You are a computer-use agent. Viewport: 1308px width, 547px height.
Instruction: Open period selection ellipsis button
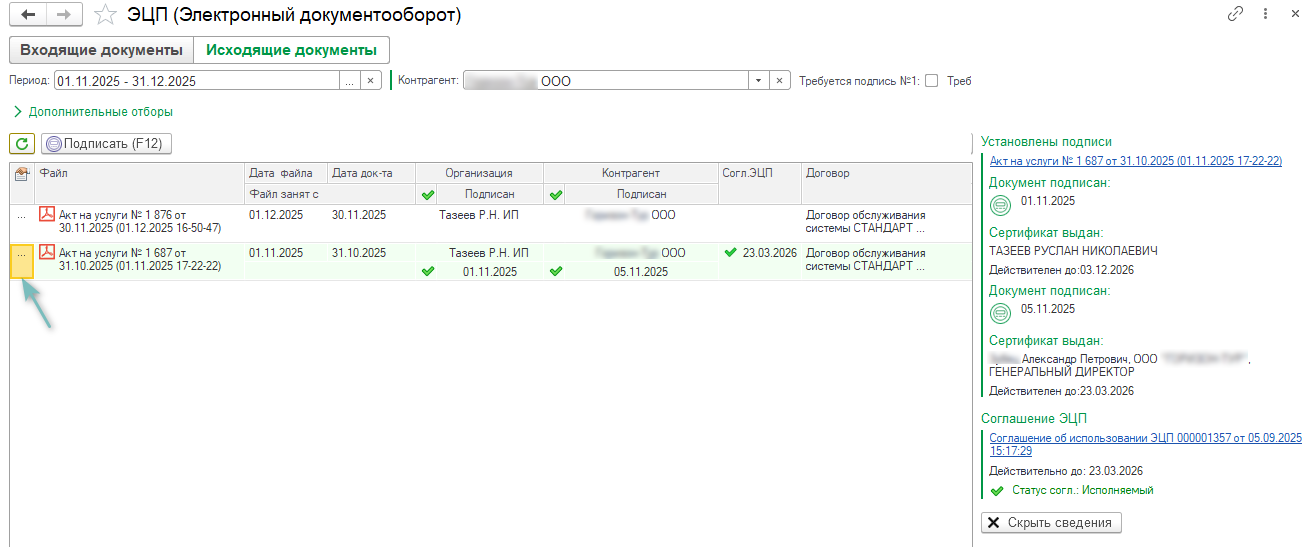coord(349,81)
